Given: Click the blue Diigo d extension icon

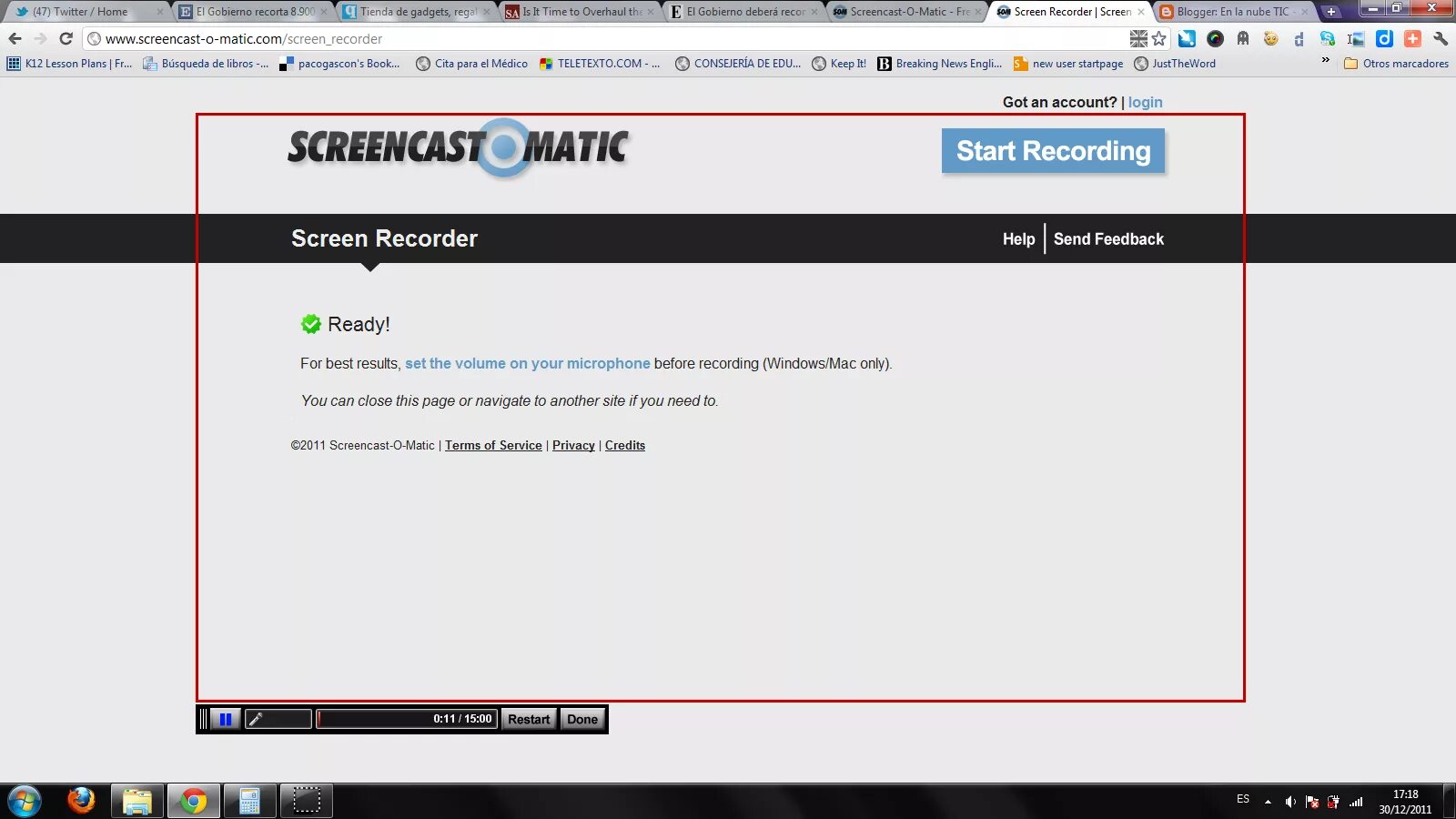Looking at the screenshot, I should point(1384,38).
